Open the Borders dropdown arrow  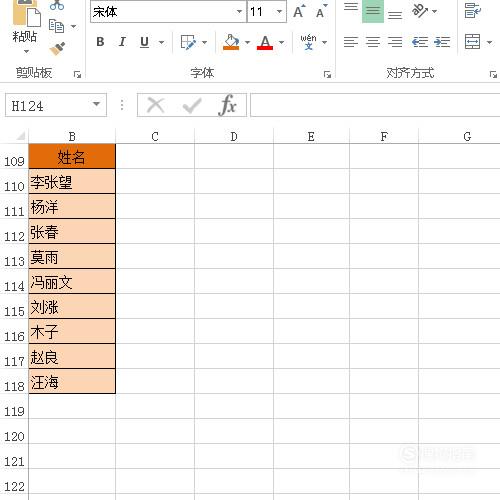[204, 42]
